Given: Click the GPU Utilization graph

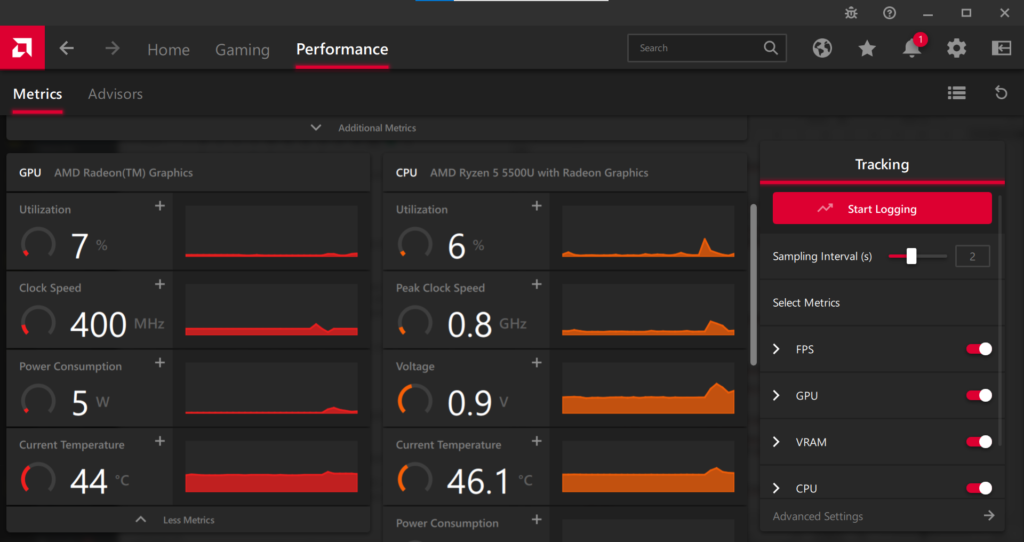Looking at the screenshot, I should coord(272,231).
